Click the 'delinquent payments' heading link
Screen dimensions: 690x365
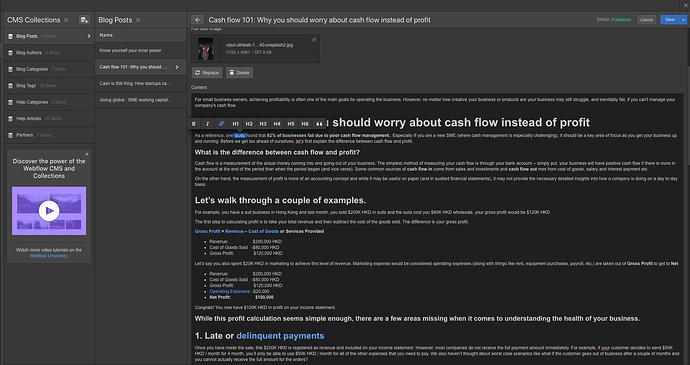280,336
